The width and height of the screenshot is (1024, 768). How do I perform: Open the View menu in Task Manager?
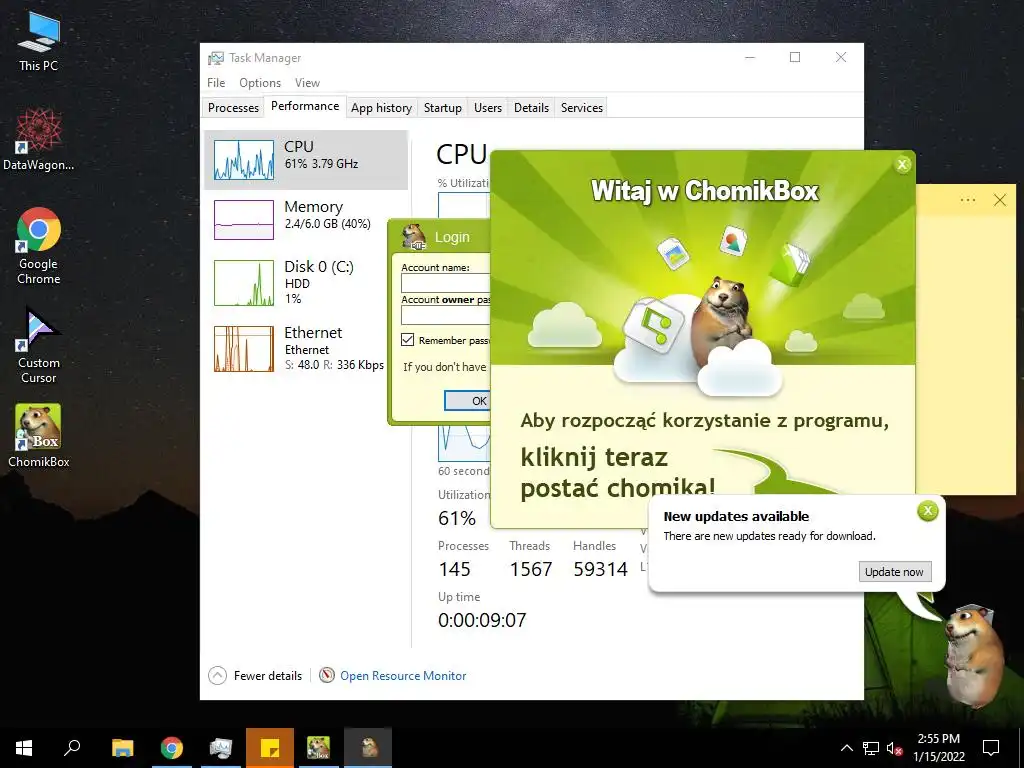pos(307,83)
